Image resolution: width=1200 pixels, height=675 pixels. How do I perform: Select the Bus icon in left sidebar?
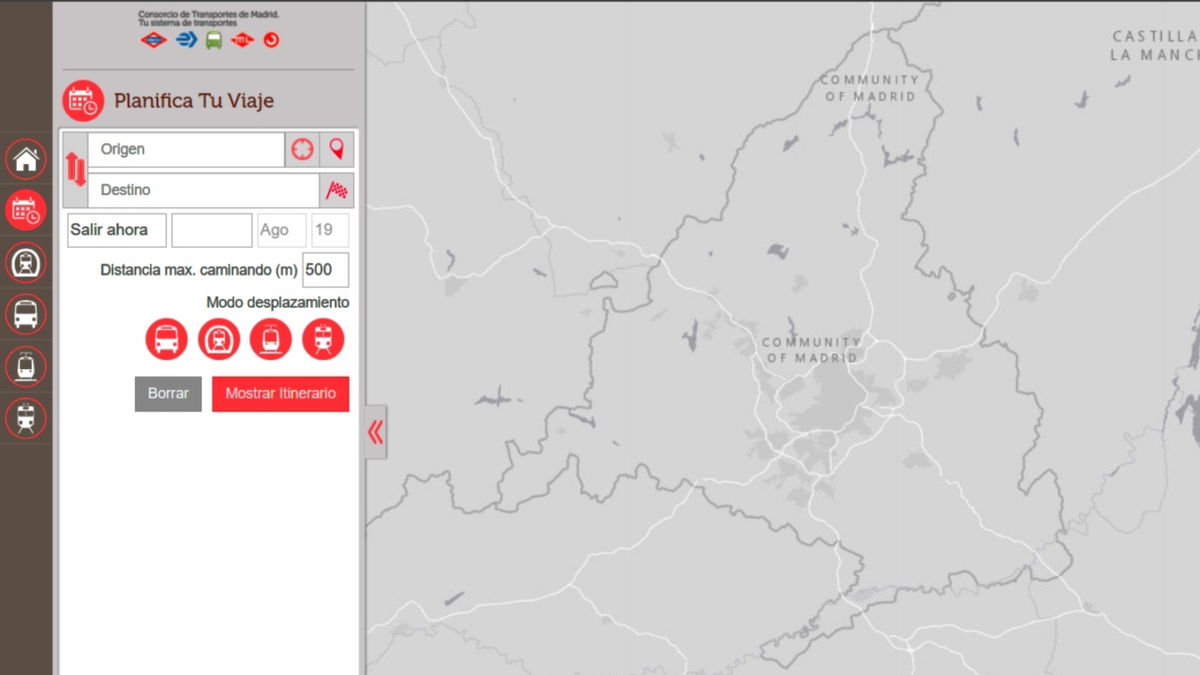coord(26,315)
